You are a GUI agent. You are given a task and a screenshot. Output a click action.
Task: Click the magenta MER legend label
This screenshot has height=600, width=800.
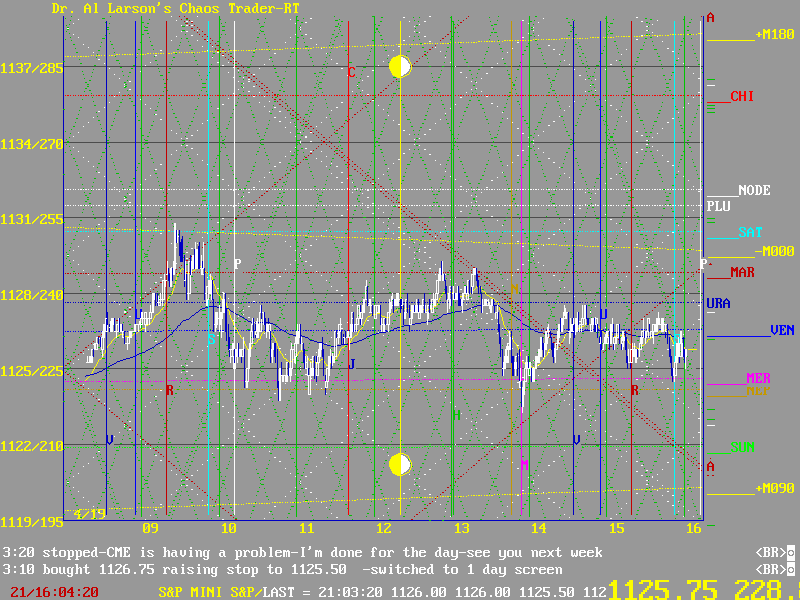758,379
